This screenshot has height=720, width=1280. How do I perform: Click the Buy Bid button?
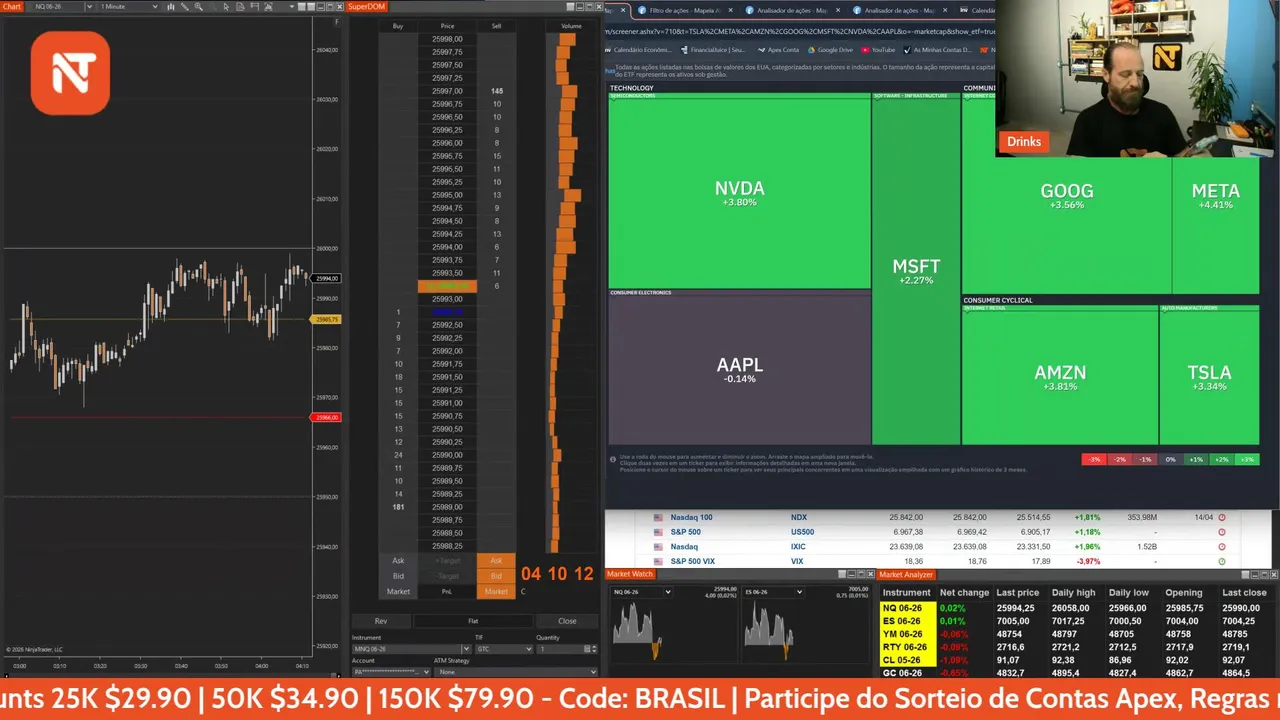[398, 576]
